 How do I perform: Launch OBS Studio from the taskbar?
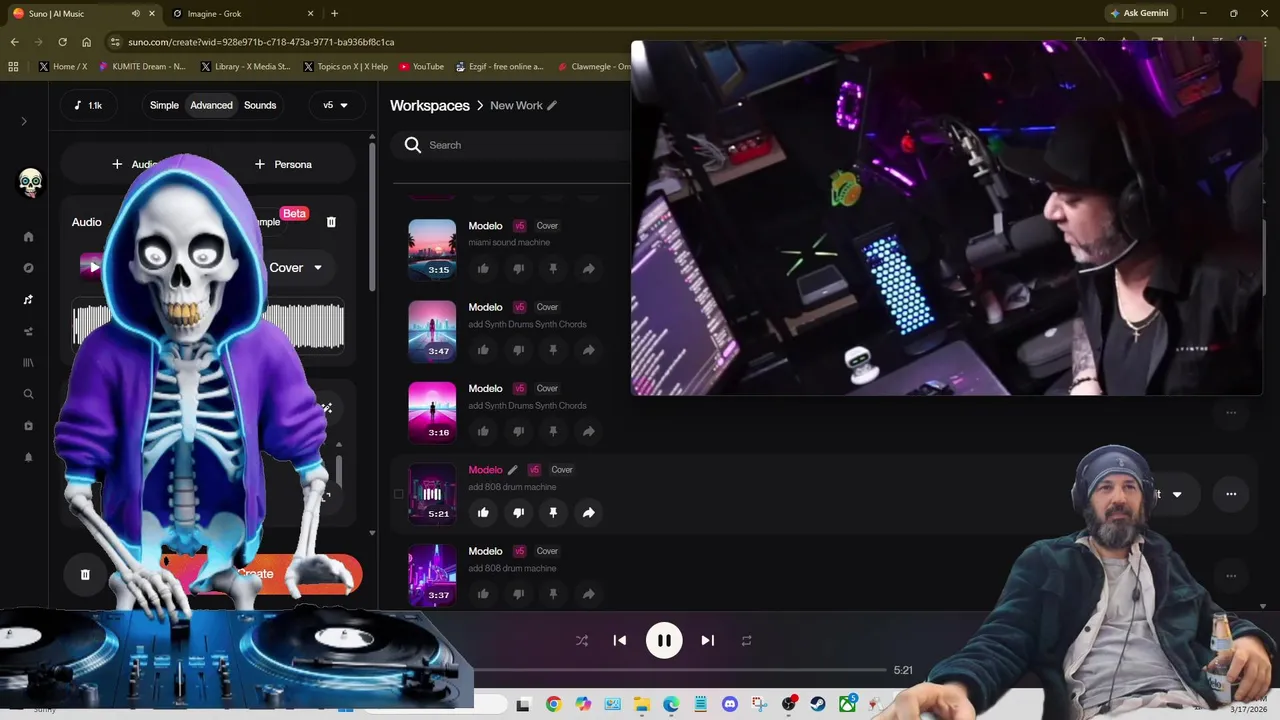click(789, 704)
